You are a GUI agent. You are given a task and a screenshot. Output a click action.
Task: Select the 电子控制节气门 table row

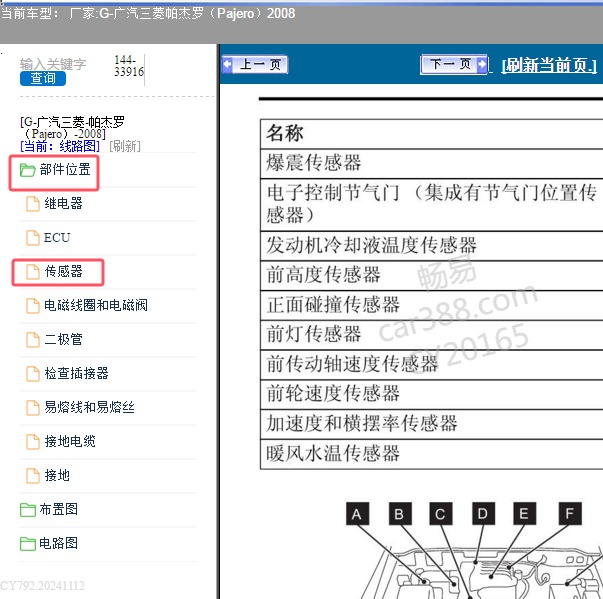click(431, 205)
